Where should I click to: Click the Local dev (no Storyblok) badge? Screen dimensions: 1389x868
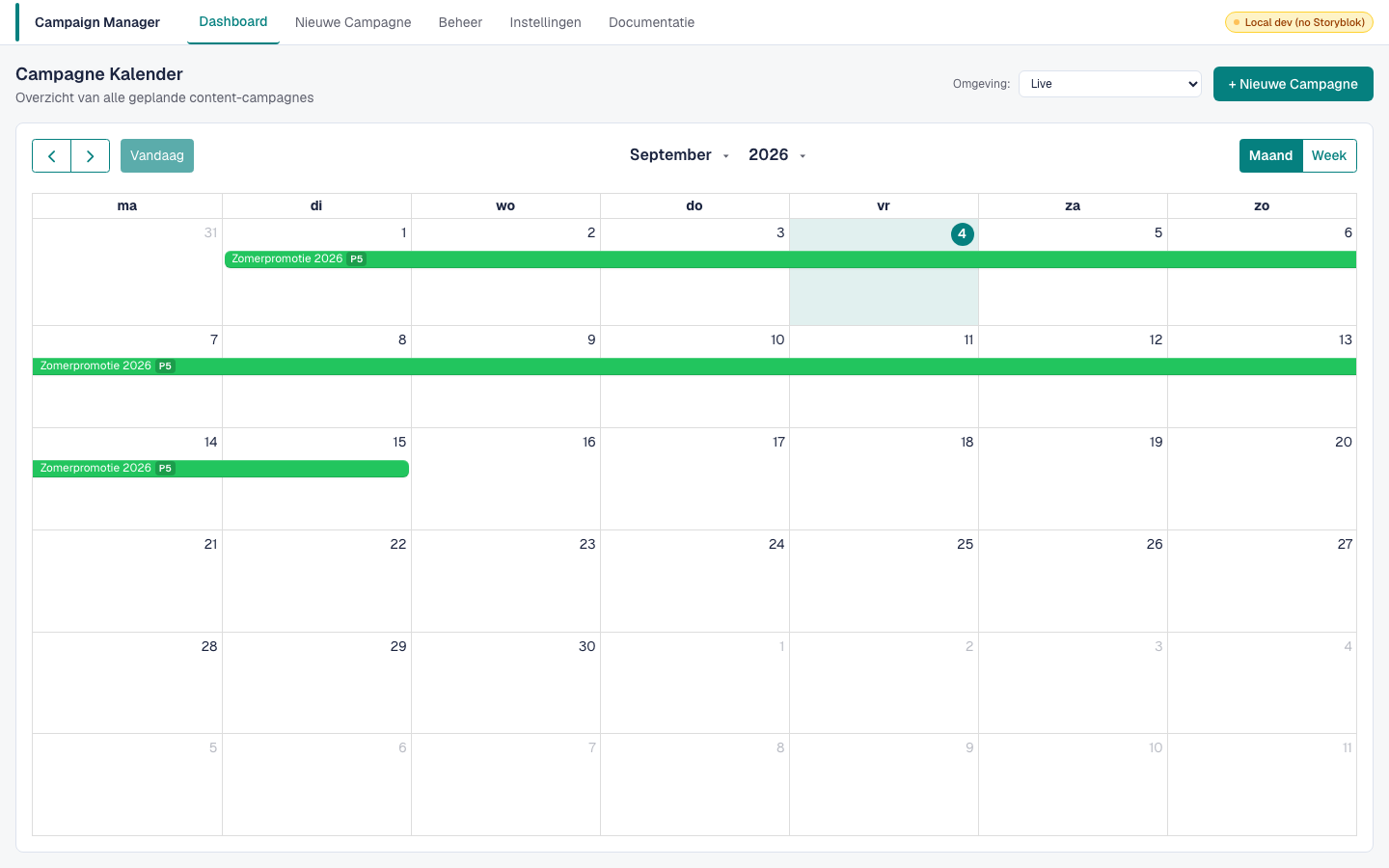click(1298, 22)
